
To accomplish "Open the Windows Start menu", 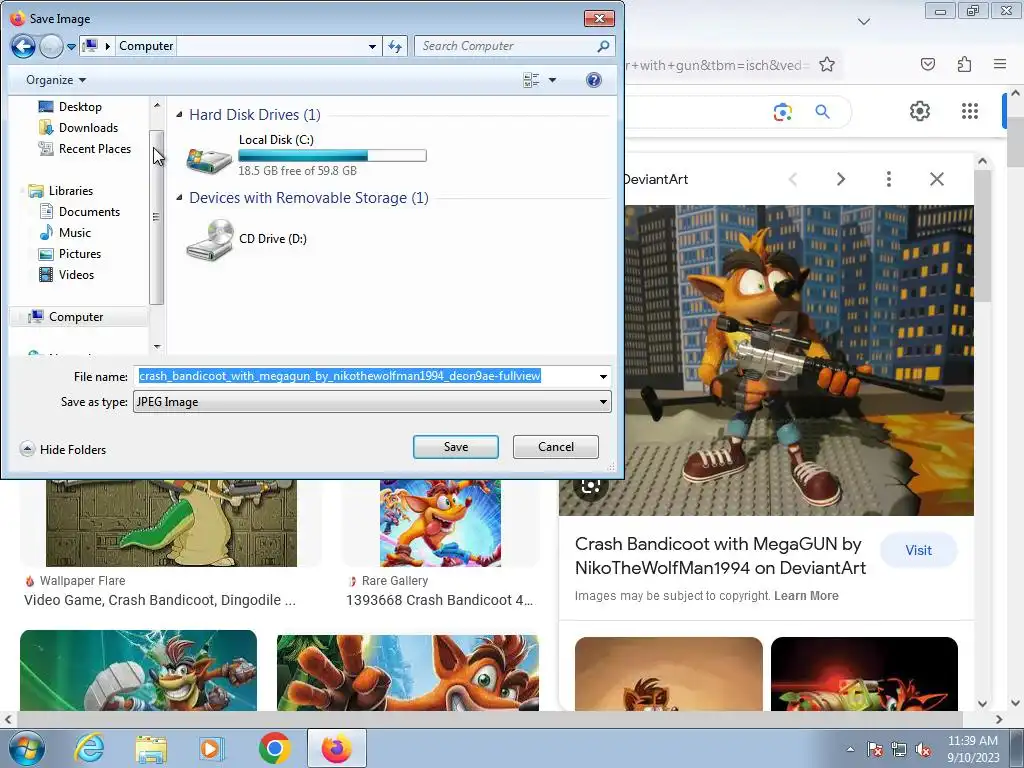I will point(27,748).
